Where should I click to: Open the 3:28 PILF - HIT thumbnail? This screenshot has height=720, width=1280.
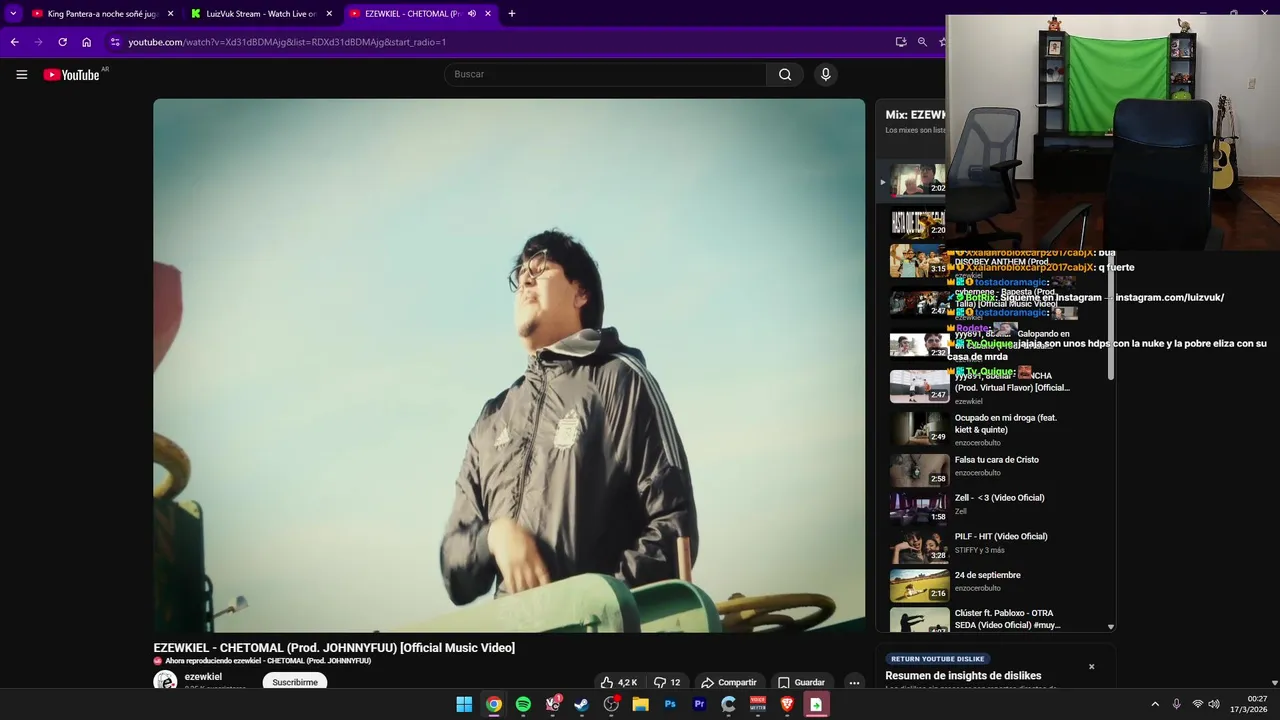point(919,546)
